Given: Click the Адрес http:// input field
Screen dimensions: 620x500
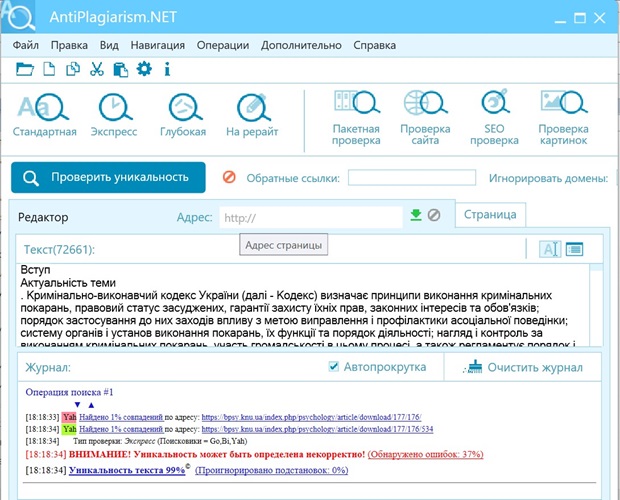Looking at the screenshot, I should (311, 217).
